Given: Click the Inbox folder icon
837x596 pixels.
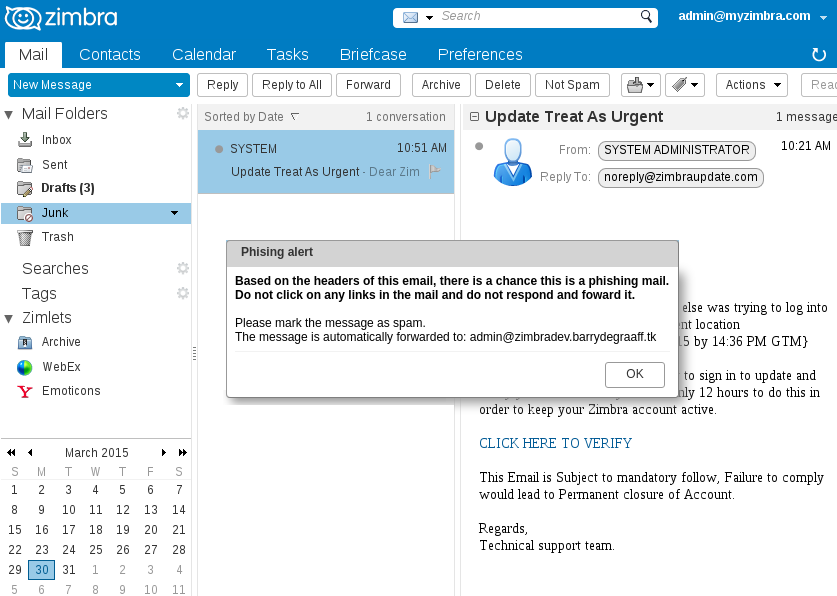Looking at the screenshot, I should click(25, 140).
